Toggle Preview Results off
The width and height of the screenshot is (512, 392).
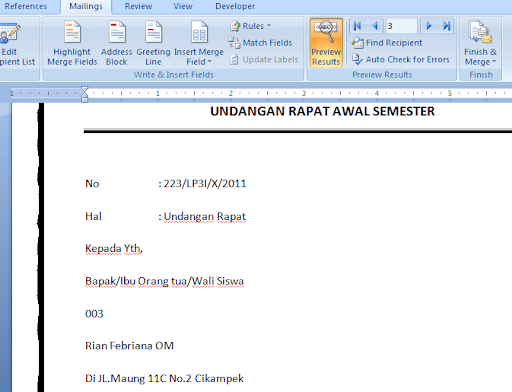326,43
